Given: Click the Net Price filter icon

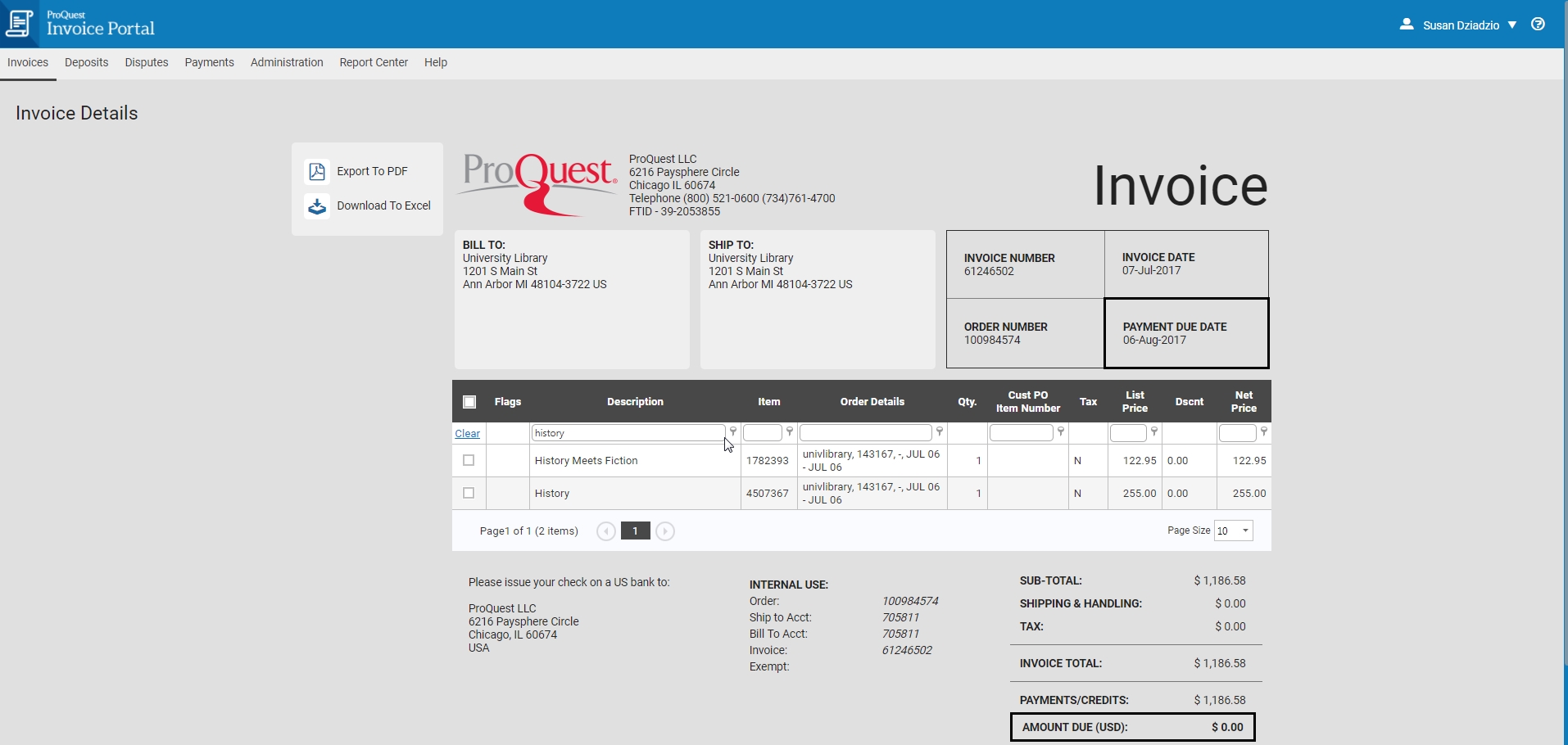Looking at the screenshot, I should (x=1264, y=431).
